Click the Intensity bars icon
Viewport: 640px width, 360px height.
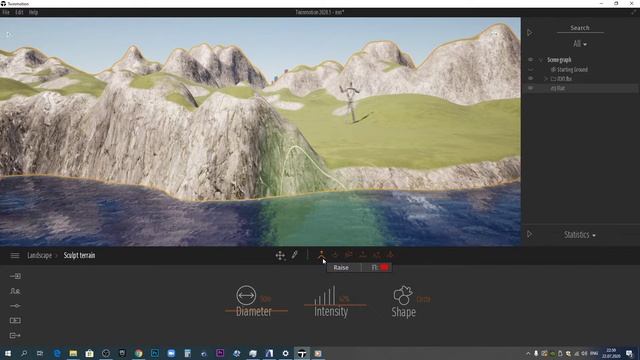(325, 295)
